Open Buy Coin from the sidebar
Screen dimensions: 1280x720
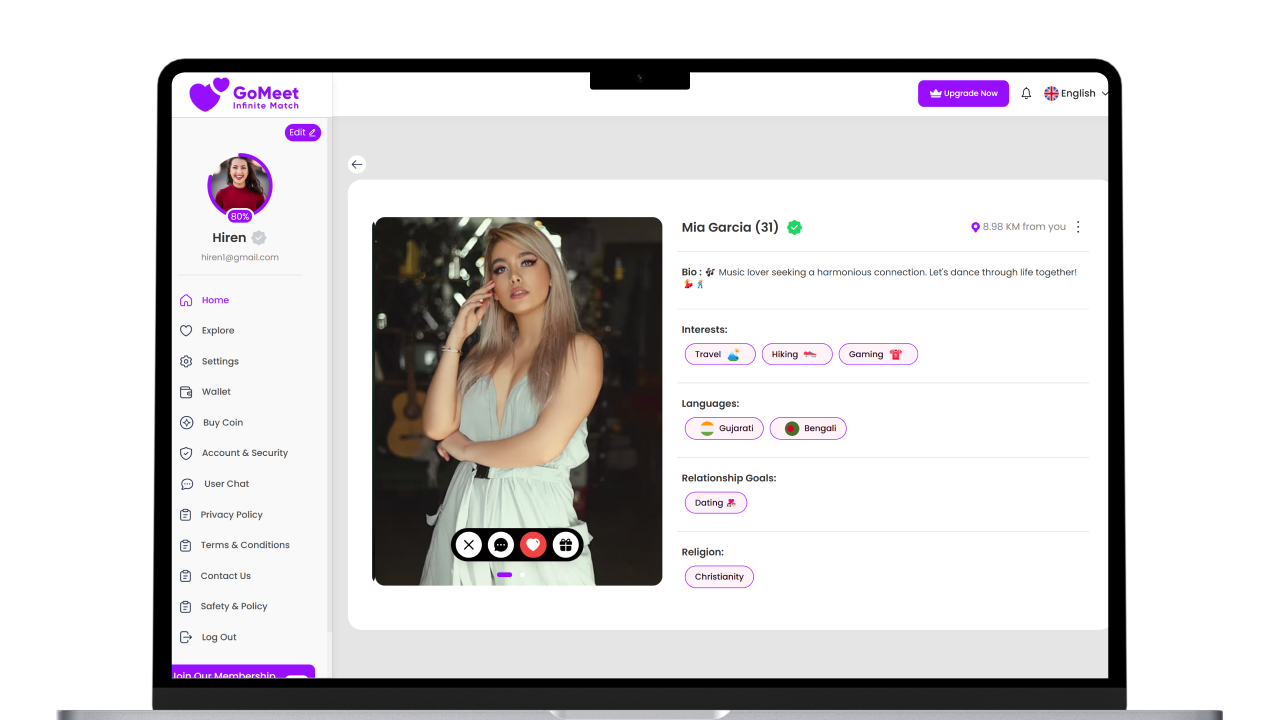(x=222, y=422)
